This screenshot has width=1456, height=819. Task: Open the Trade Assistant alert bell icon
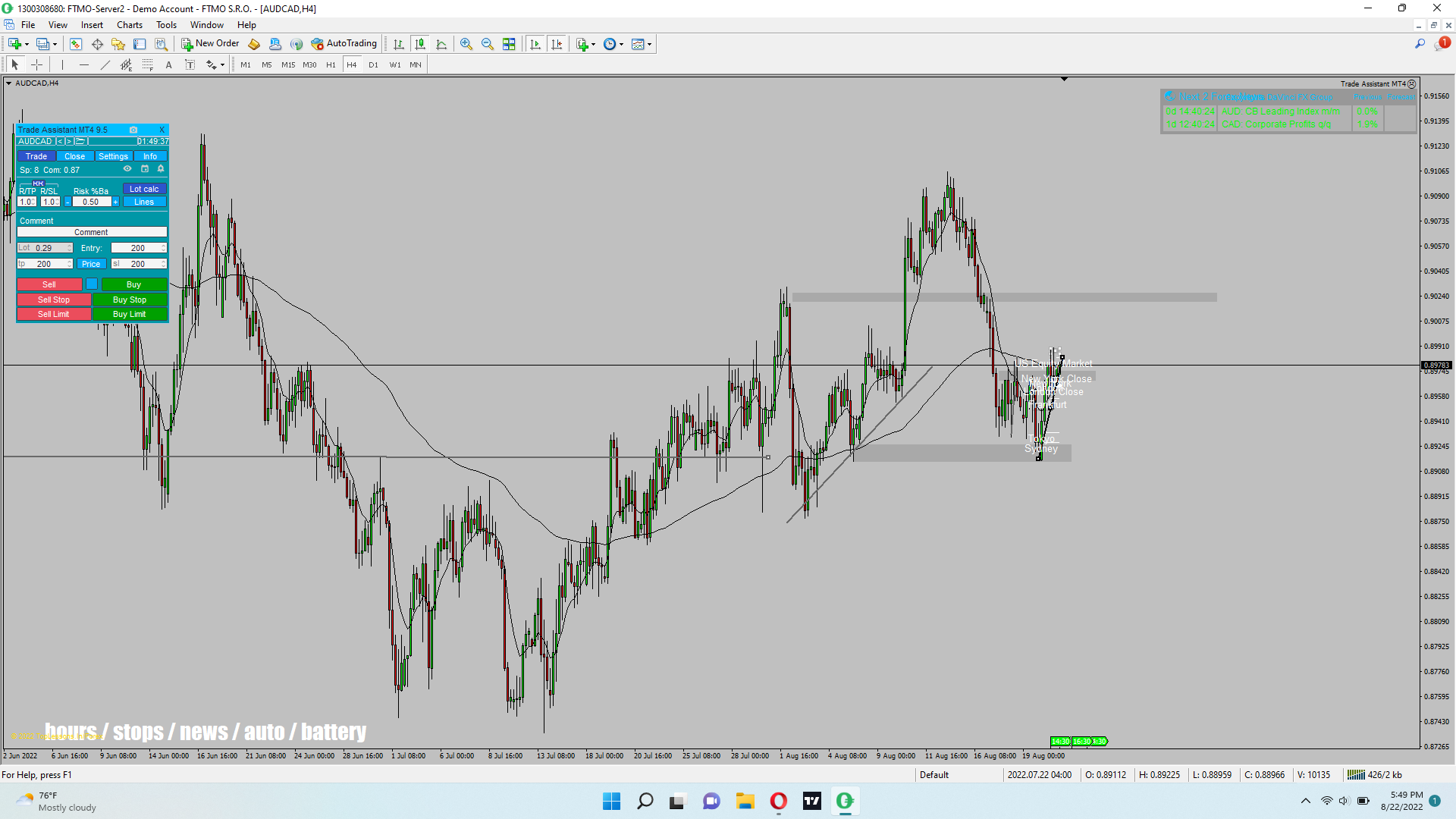161,169
